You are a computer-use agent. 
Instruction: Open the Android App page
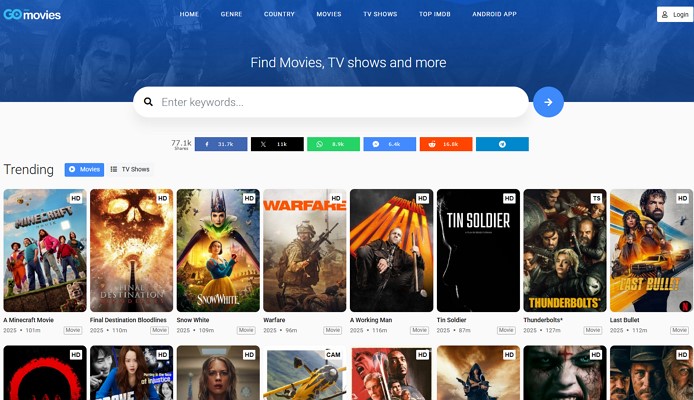pyautogui.click(x=494, y=14)
